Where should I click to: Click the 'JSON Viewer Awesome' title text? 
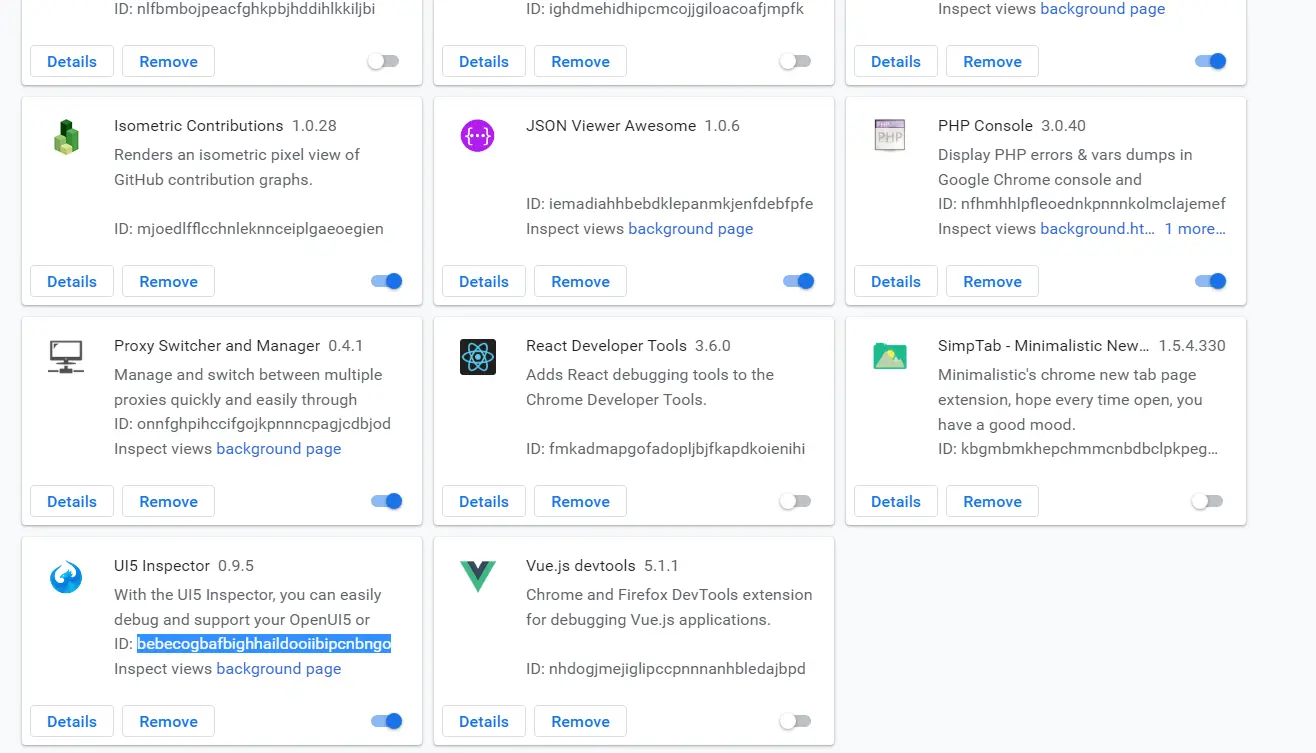click(611, 126)
